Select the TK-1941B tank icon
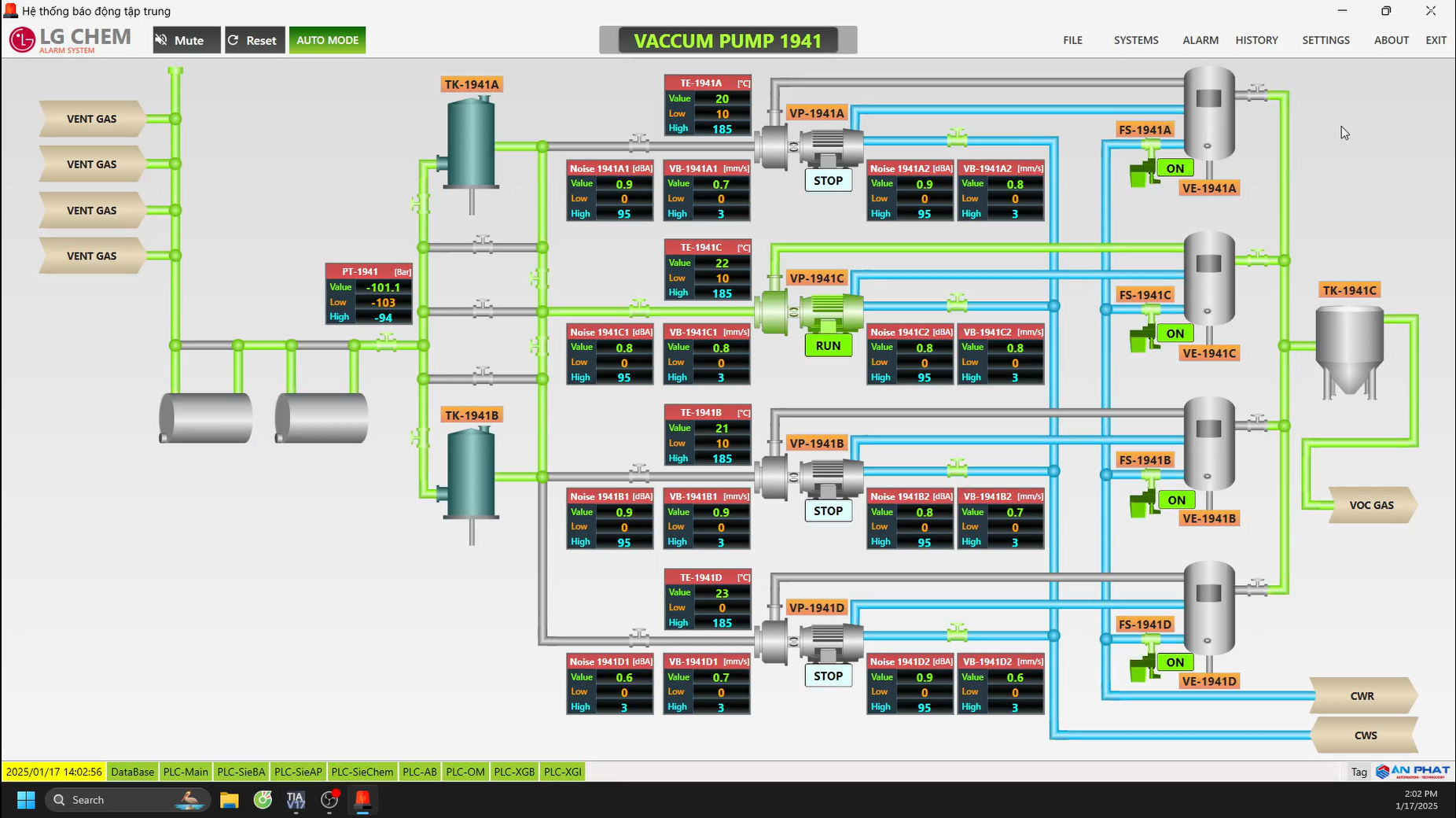 click(x=471, y=473)
